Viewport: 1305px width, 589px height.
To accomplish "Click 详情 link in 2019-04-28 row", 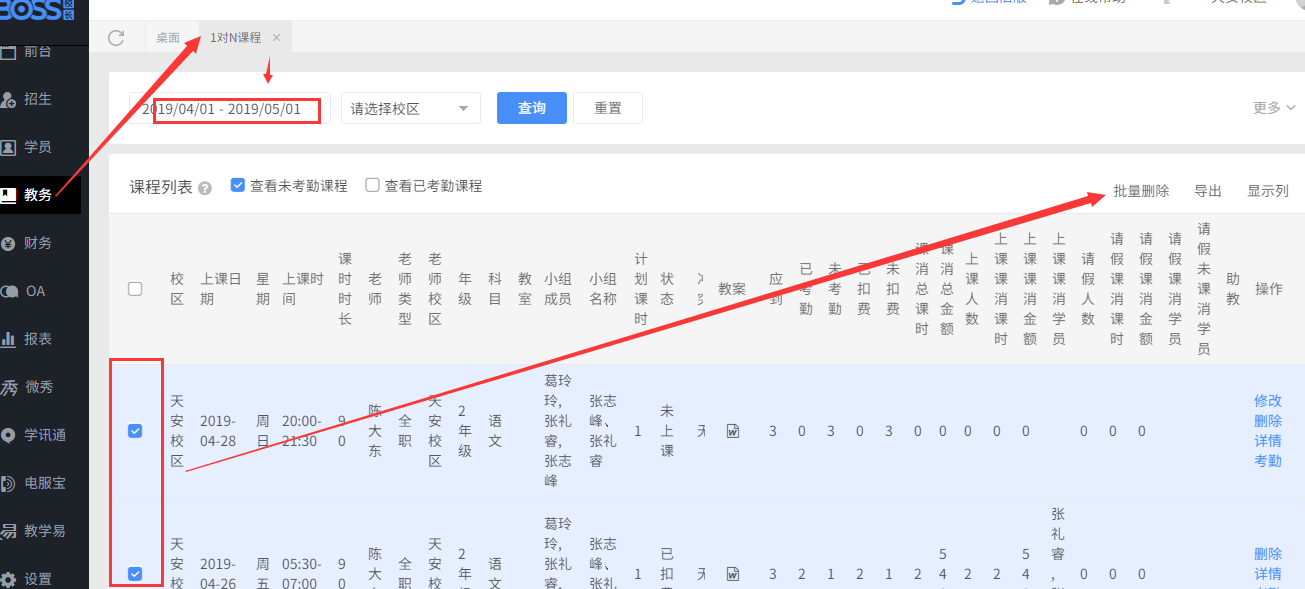I will (1268, 441).
